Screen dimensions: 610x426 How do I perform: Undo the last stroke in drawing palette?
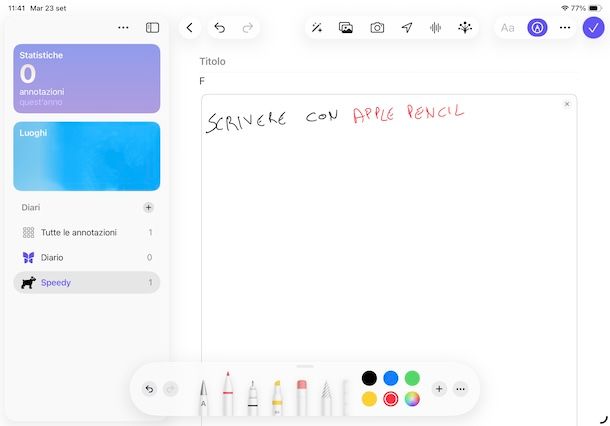tap(149, 389)
